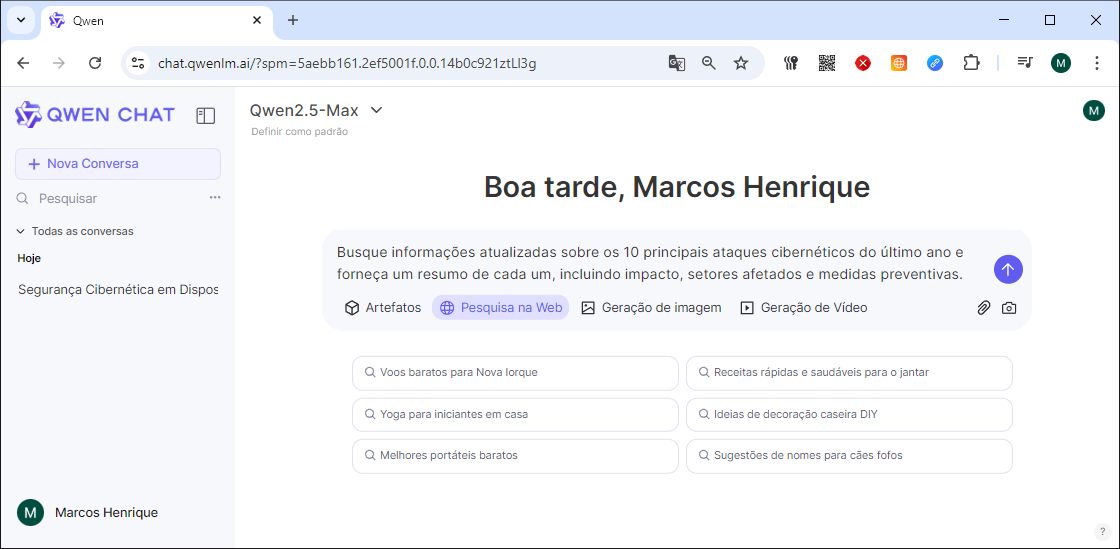1120x549 pixels.
Task: Open the media control playlist icon
Action: point(1025,63)
